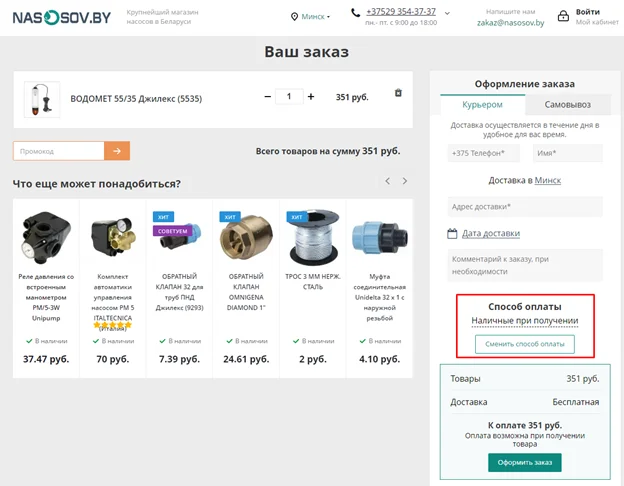Delete ВОДОМЕТ item with trash icon
Viewport: 624px width, 486px height.
click(398, 93)
